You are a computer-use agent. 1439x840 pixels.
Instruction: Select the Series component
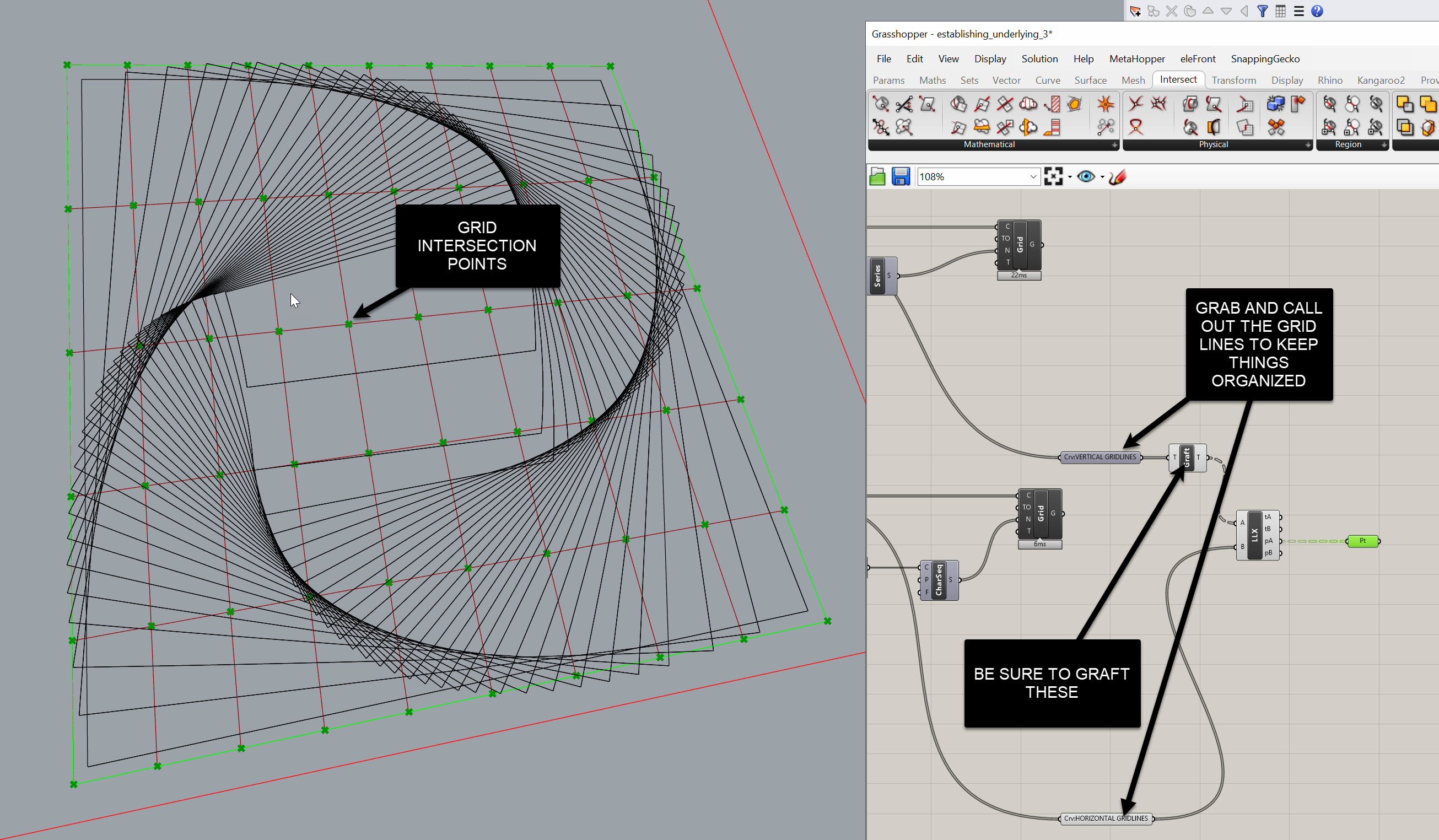878,276
